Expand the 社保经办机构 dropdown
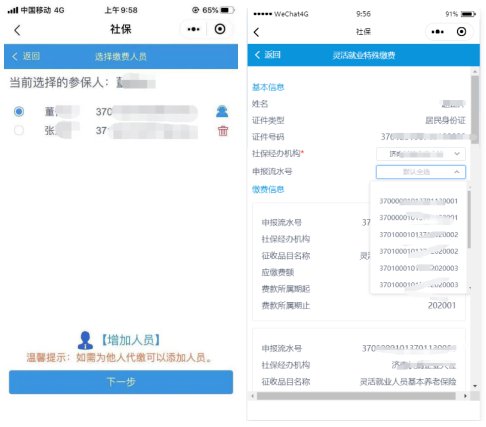The image size is (486, 427). coord(421,154)
